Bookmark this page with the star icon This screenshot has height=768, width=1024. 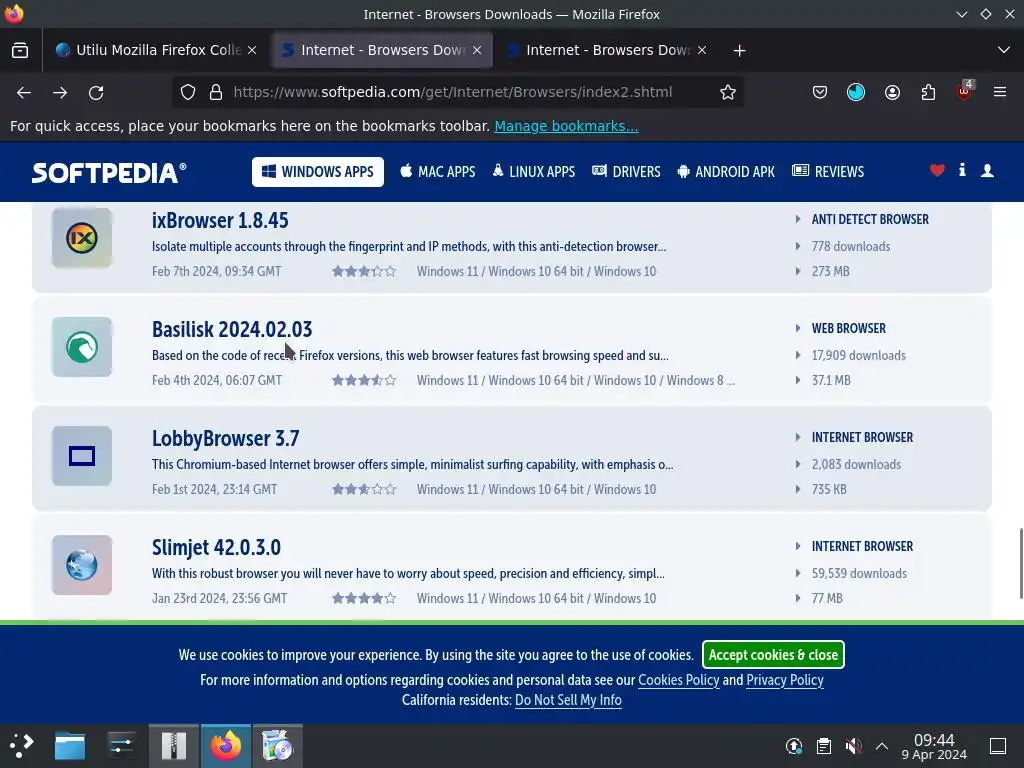[728, 93]
